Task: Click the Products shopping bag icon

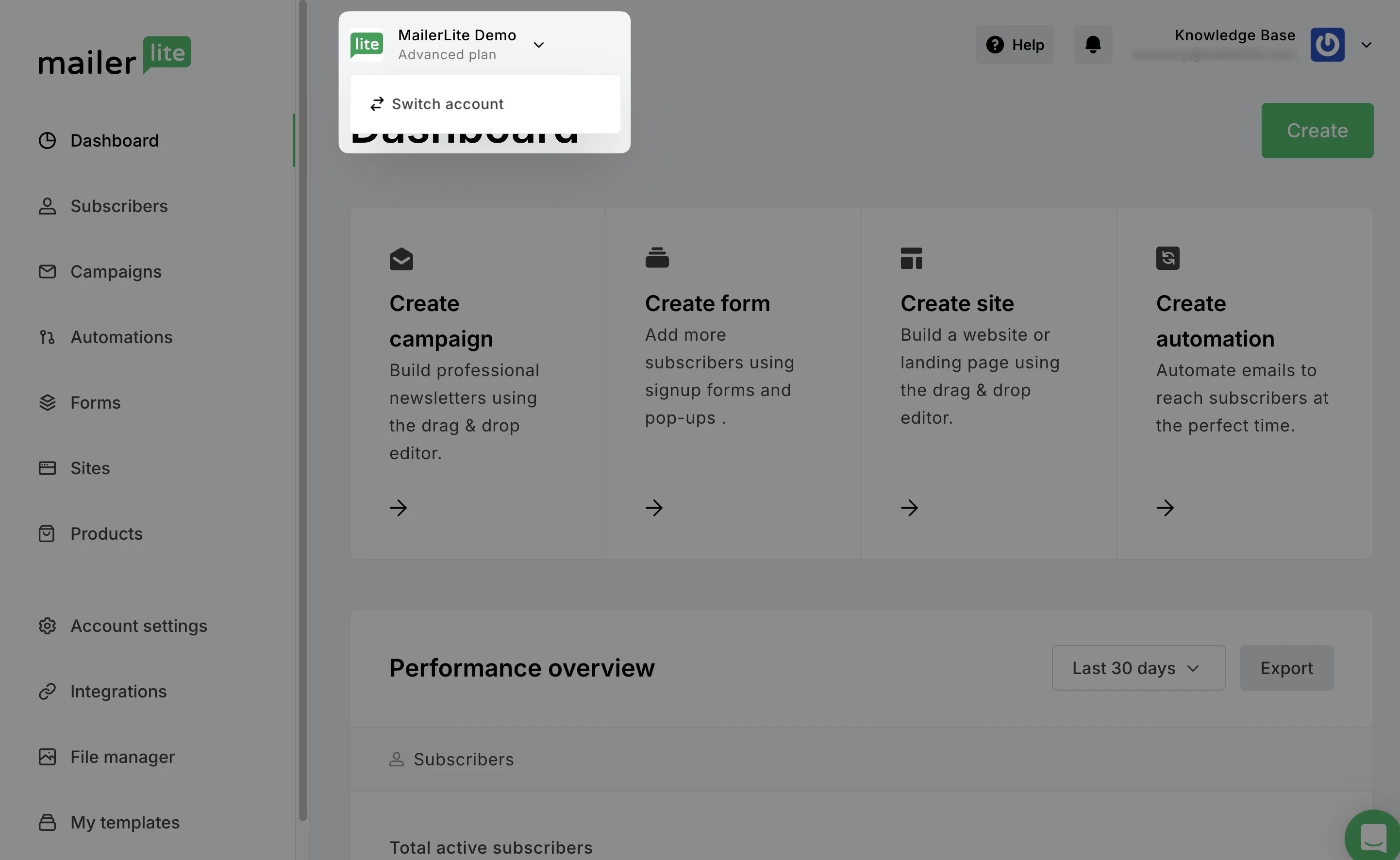Action: tap(47, 533)
